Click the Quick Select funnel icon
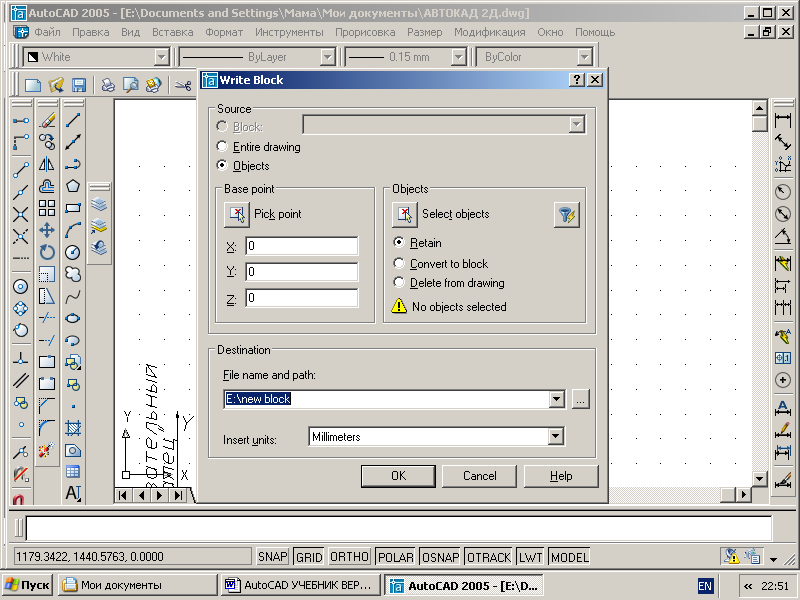Viewport: 800px width, 600px height. coord(566,215)
